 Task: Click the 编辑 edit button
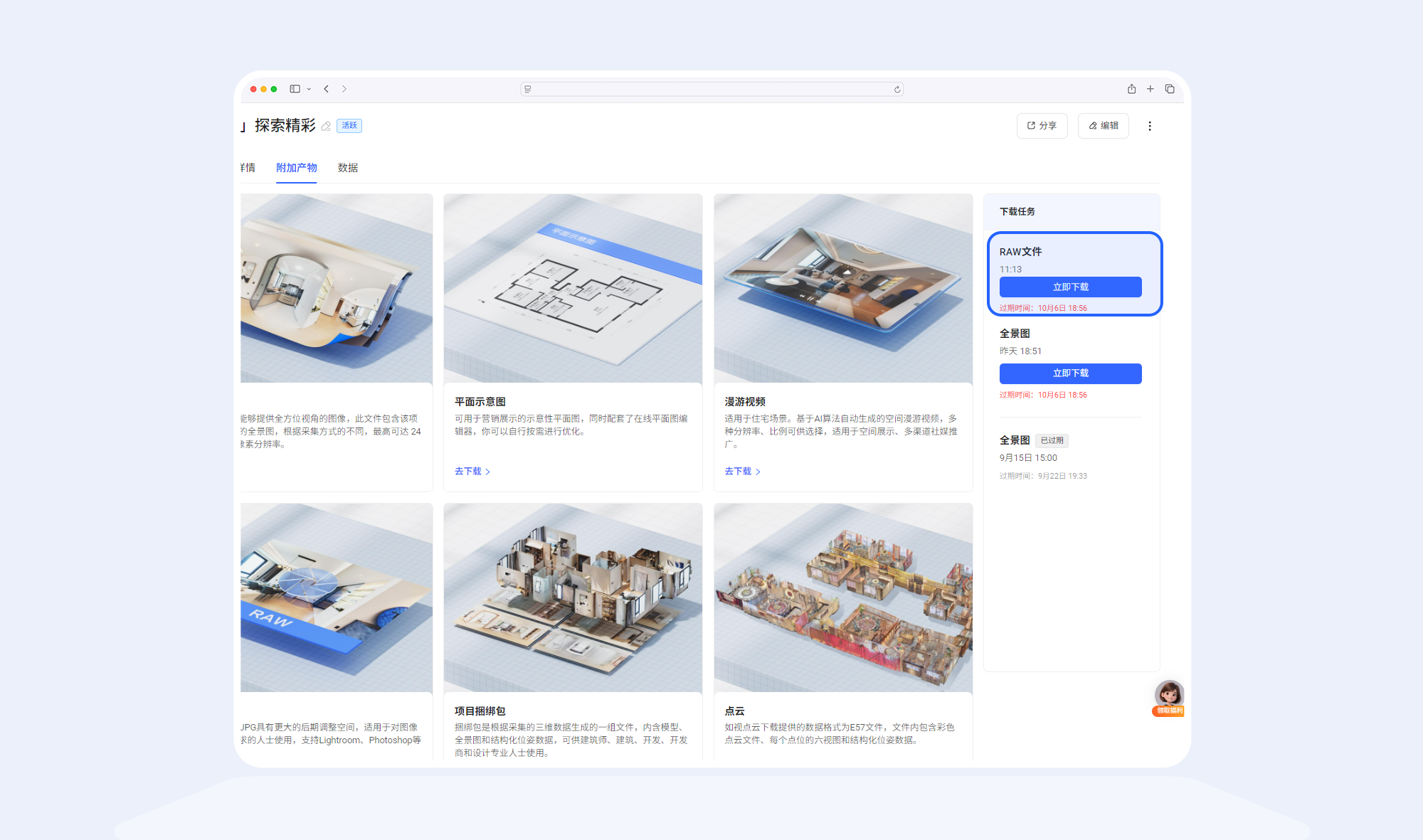pyautogui.click(x=1103, y=126)
